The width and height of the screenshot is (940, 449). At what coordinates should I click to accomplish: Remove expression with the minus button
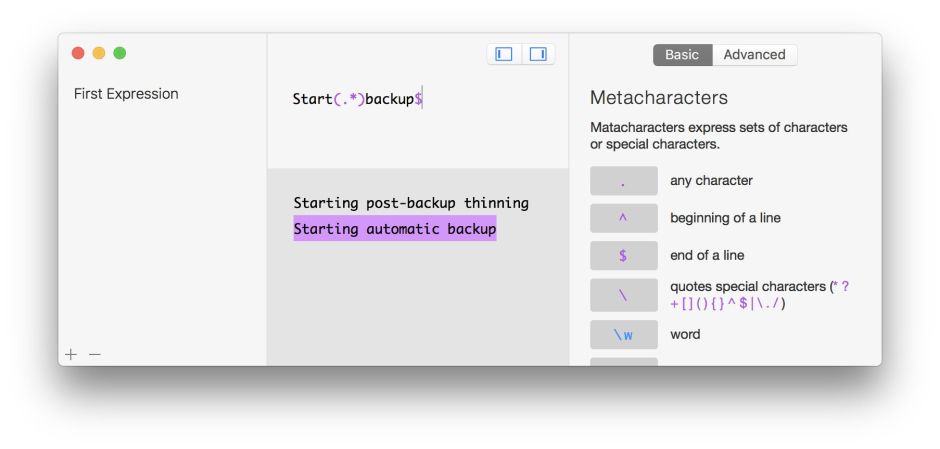click(x=95, y=354)
